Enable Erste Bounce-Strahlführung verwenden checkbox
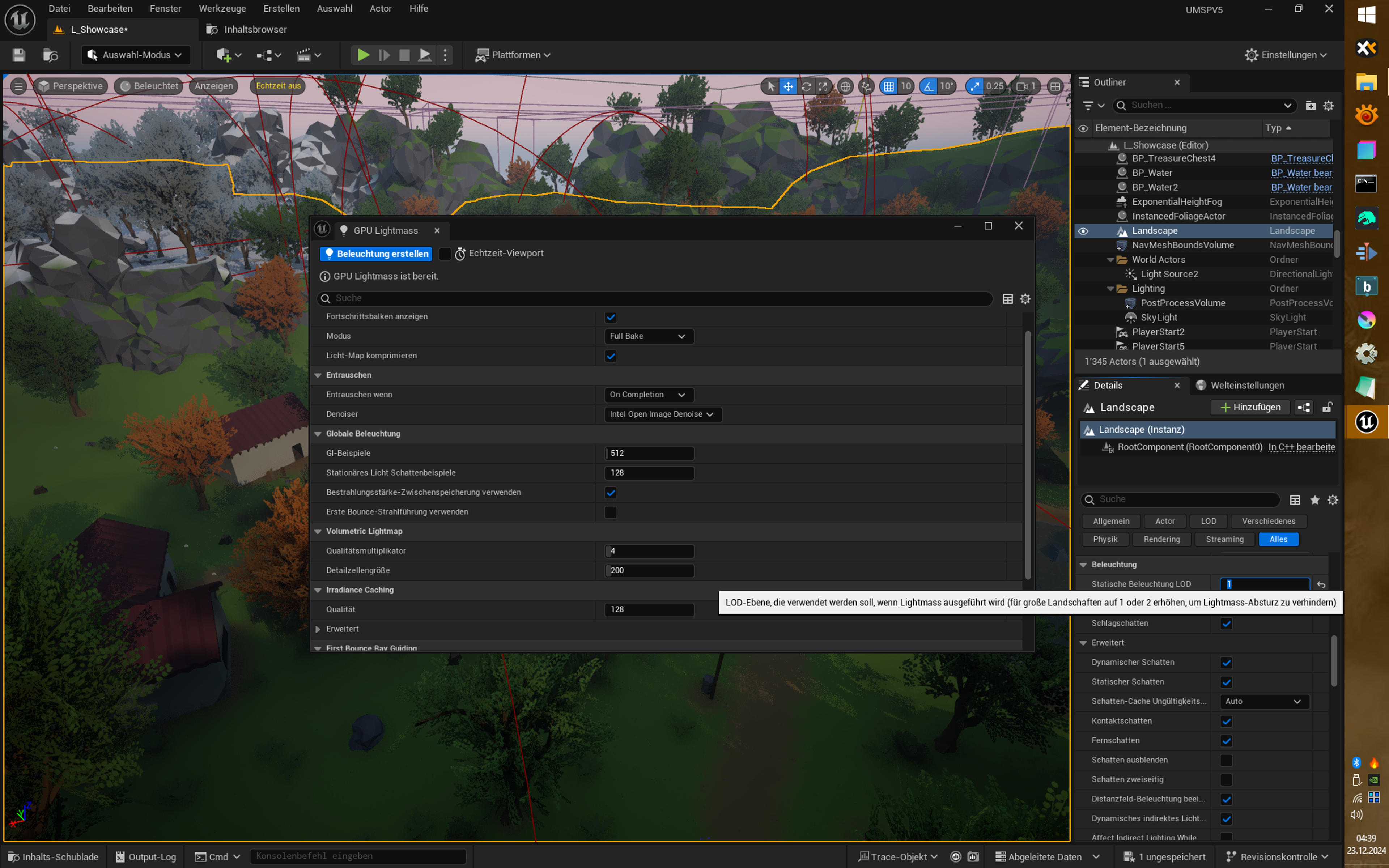The height and width of the screenshot is (868, 1389). [611, 512]
